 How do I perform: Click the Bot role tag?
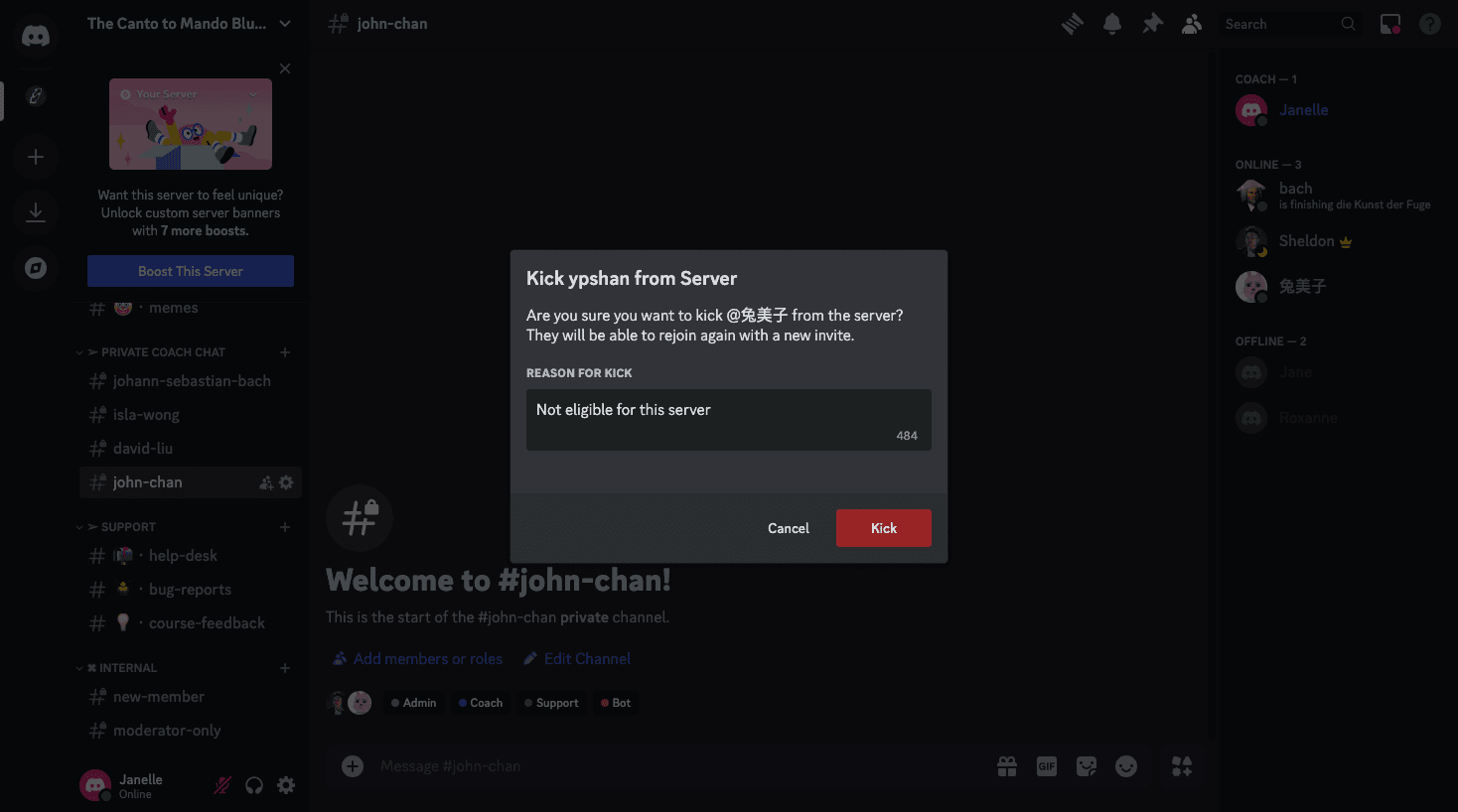(616, 703)
